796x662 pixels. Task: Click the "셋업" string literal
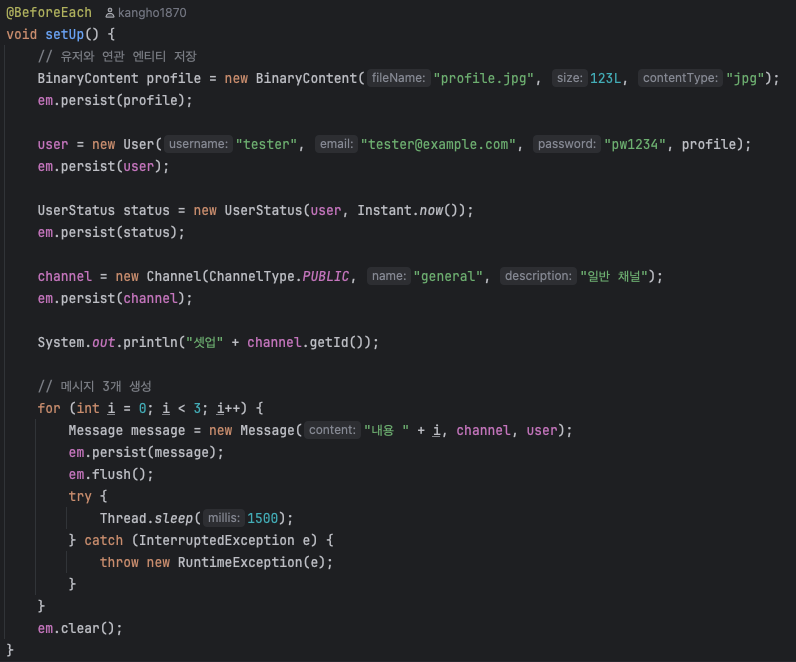205,342
